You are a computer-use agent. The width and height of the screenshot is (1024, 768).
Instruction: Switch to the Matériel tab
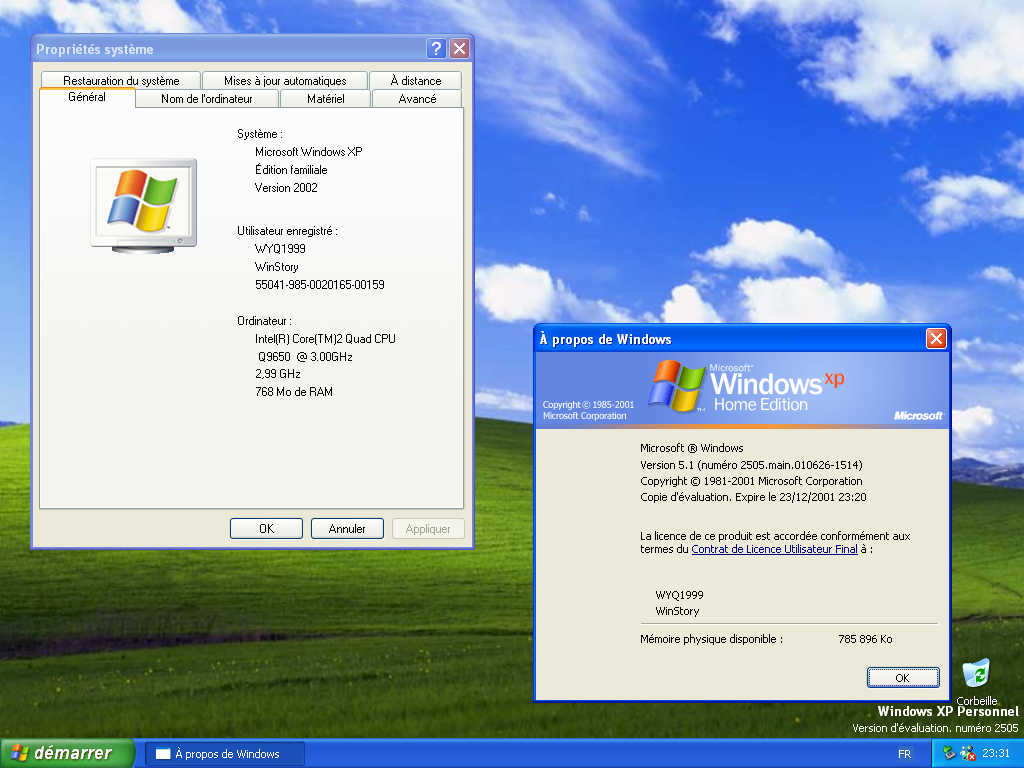pyautogui.click(x=325, y=99)
